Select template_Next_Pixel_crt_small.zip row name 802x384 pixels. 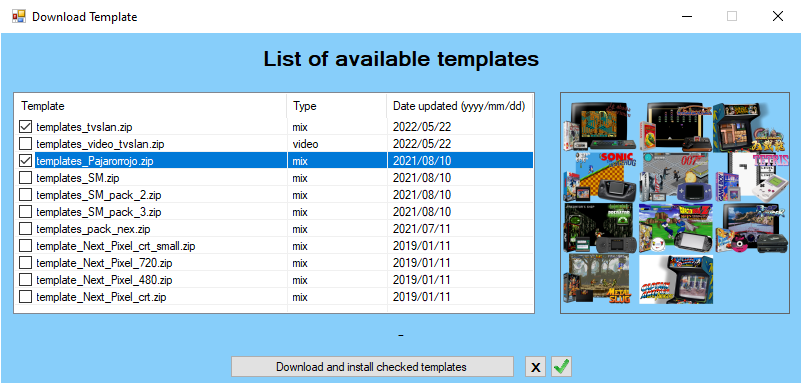tap(116, 246)
